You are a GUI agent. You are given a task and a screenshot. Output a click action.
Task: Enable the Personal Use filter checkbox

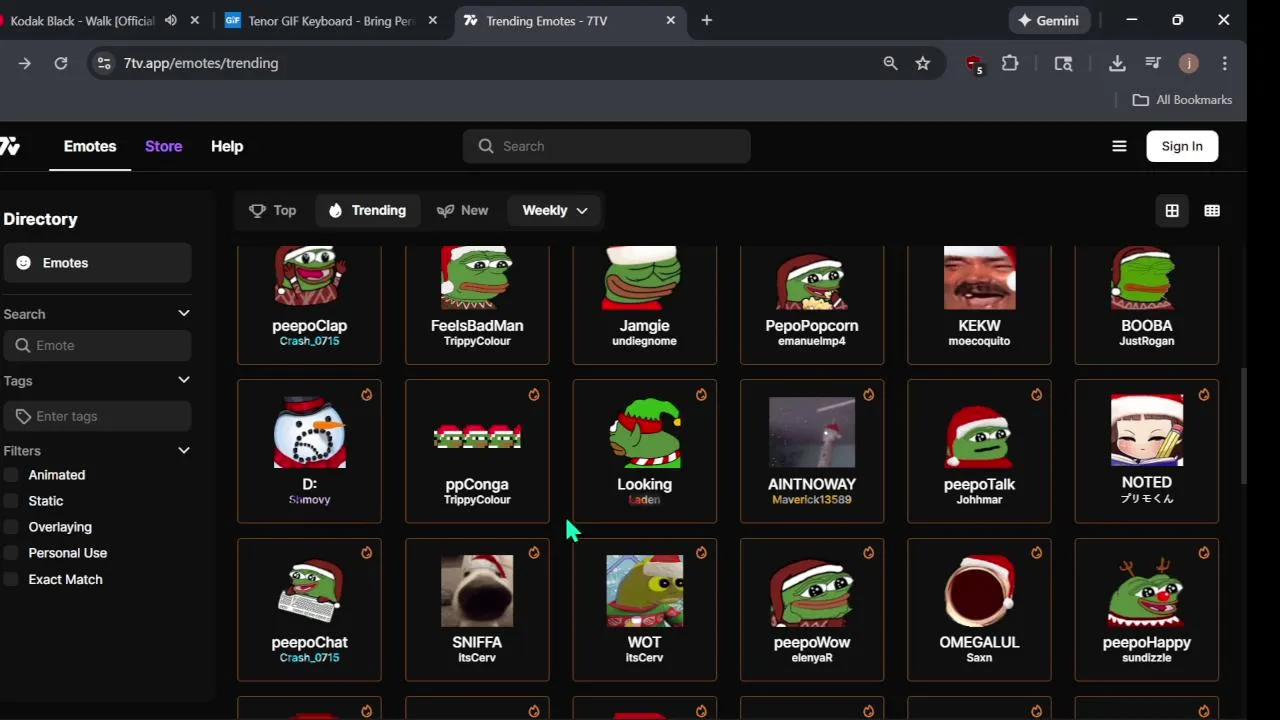tap(11, 553)
